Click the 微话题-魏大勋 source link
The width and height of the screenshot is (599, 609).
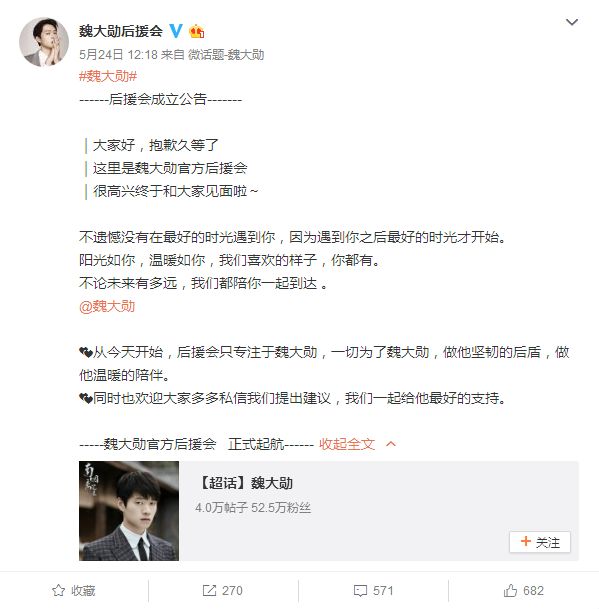pyautogui.click(x=226, y=55)
